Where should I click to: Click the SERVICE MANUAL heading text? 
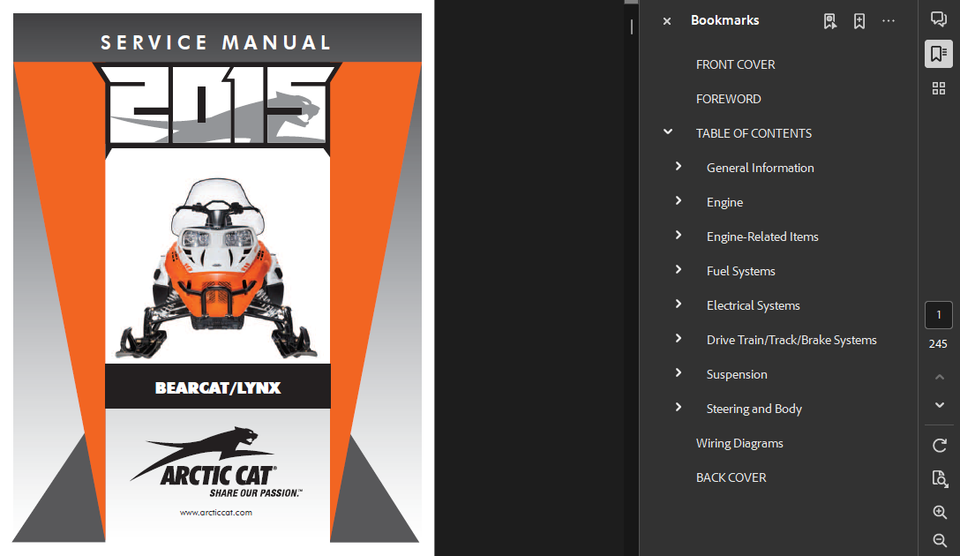[x=216, y=42]
